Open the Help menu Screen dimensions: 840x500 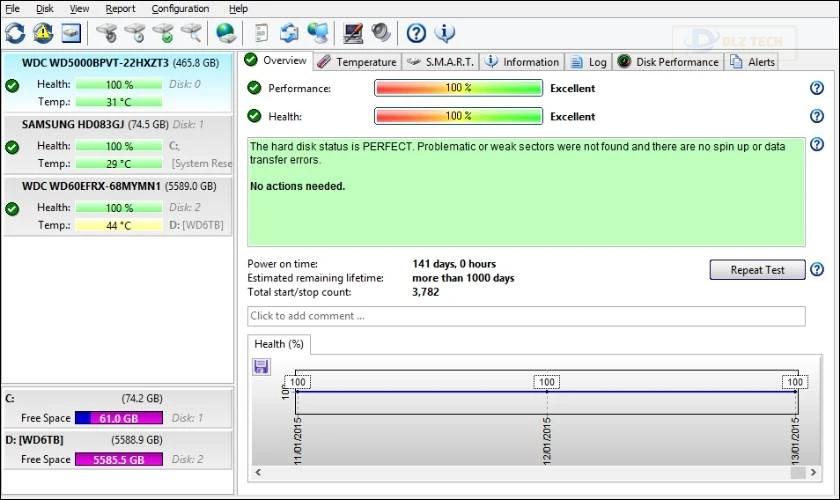point(238,9)
